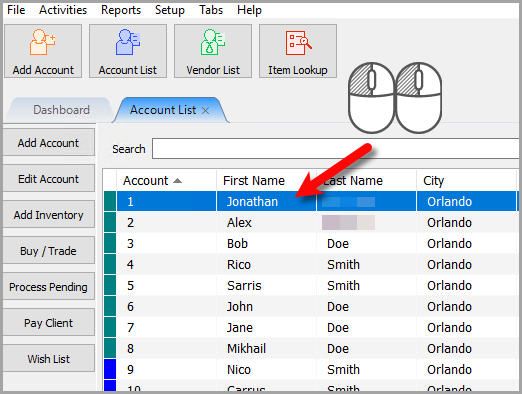Click the Pay Client button
The image size is (522, 394).
(x=49, y=323)
